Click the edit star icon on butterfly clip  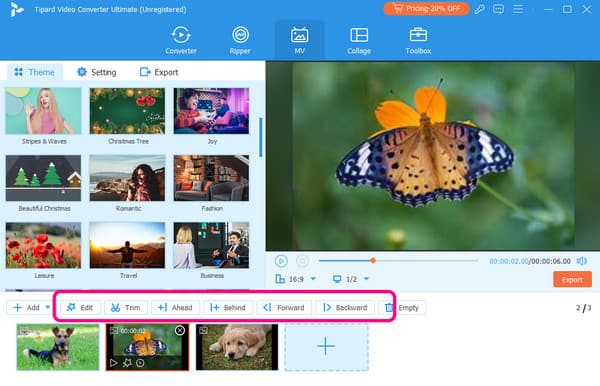click(127, 363)
